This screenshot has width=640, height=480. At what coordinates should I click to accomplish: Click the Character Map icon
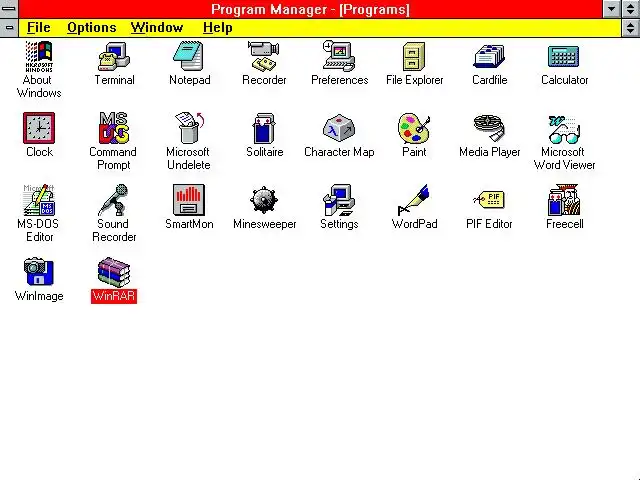pos(339,128)
